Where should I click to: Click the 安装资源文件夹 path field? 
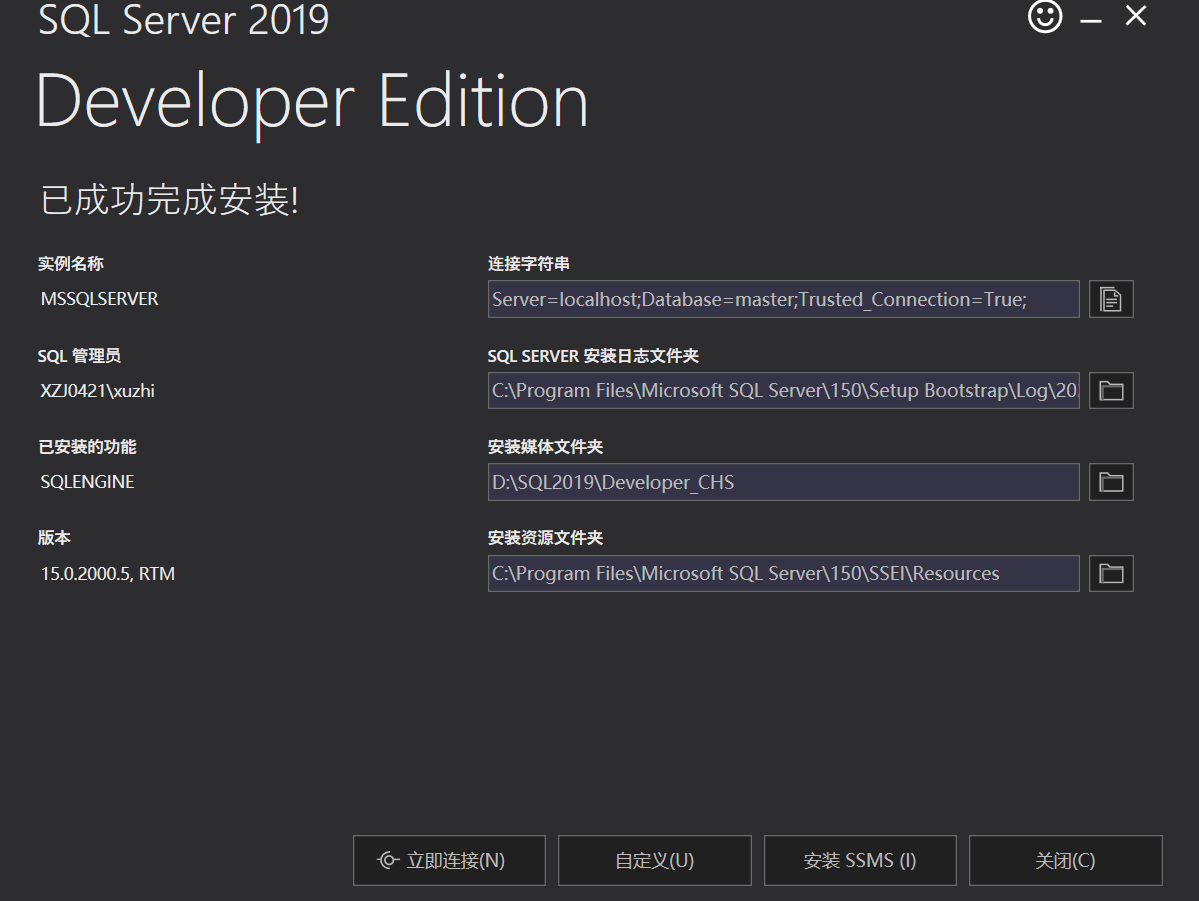coord(783,573)
